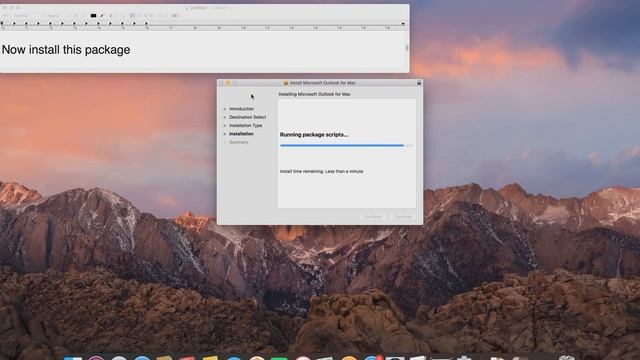Click the 'Installing Microsoft Outlook for Mac' heading
The image size is (640, 360).
314,94
